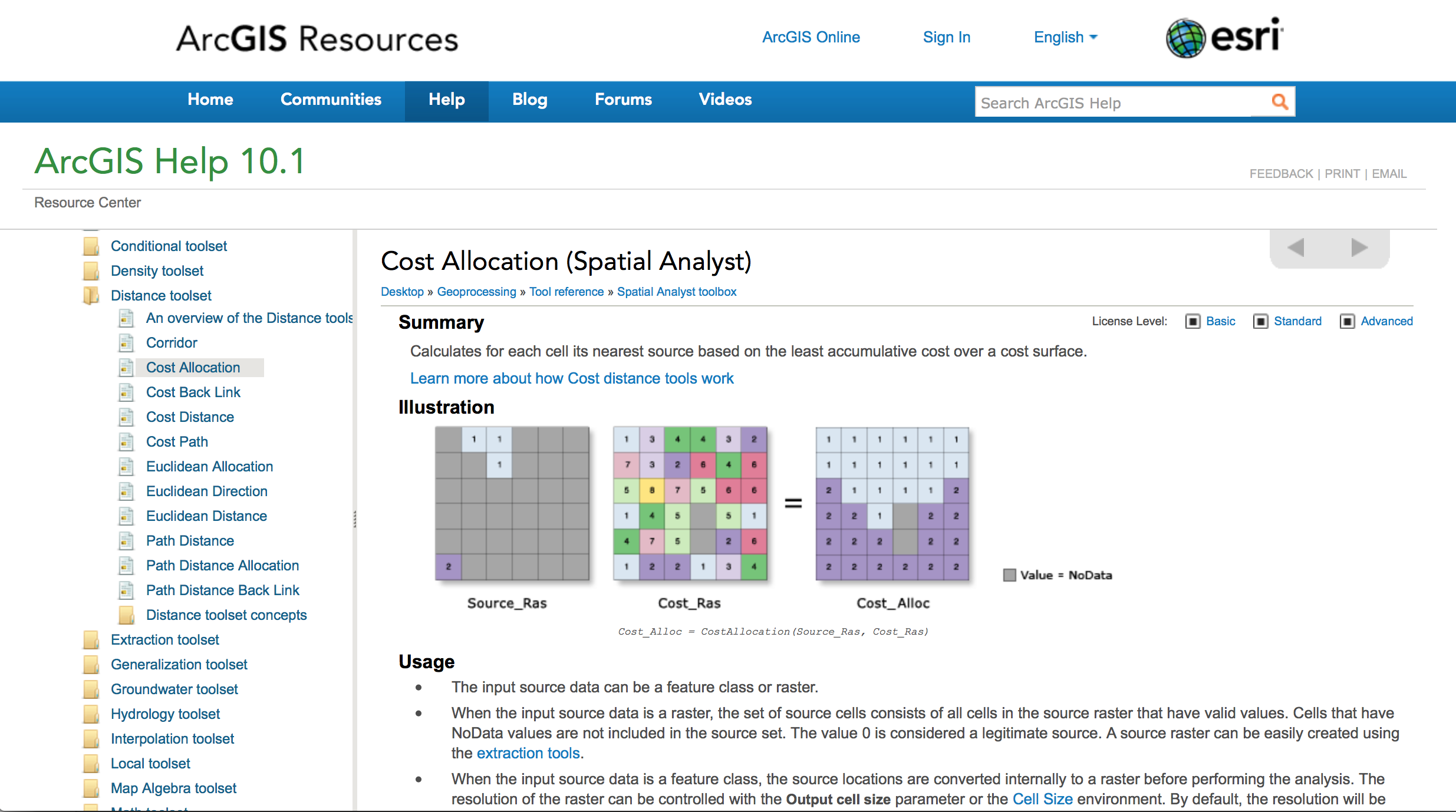Open the English language dropdown
Image resolution: width=1456 pixels, height=812 pixels.
coord(1065,37)
